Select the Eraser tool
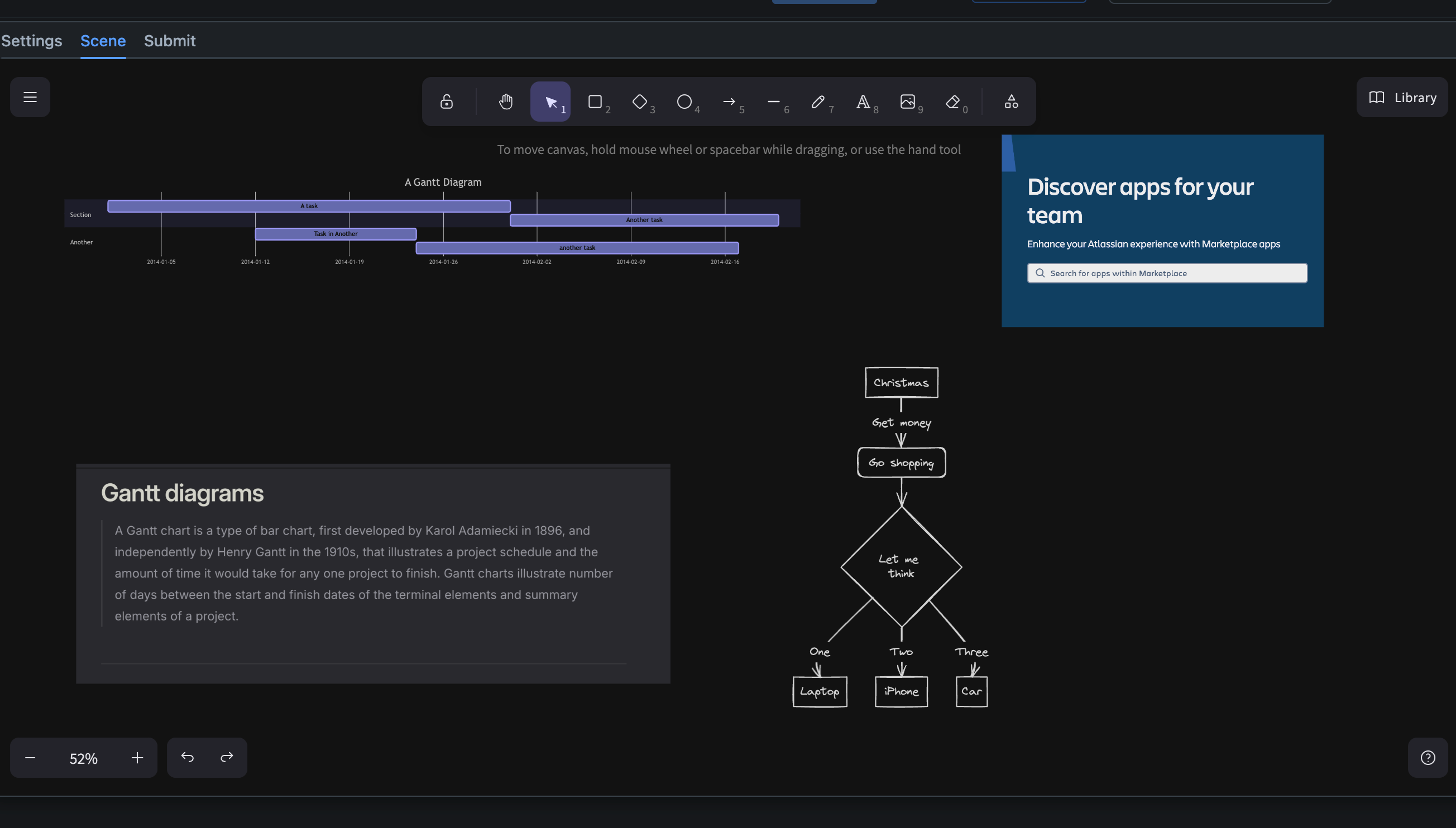Viewport: 1456px width, 828px height. click(952, 102)
